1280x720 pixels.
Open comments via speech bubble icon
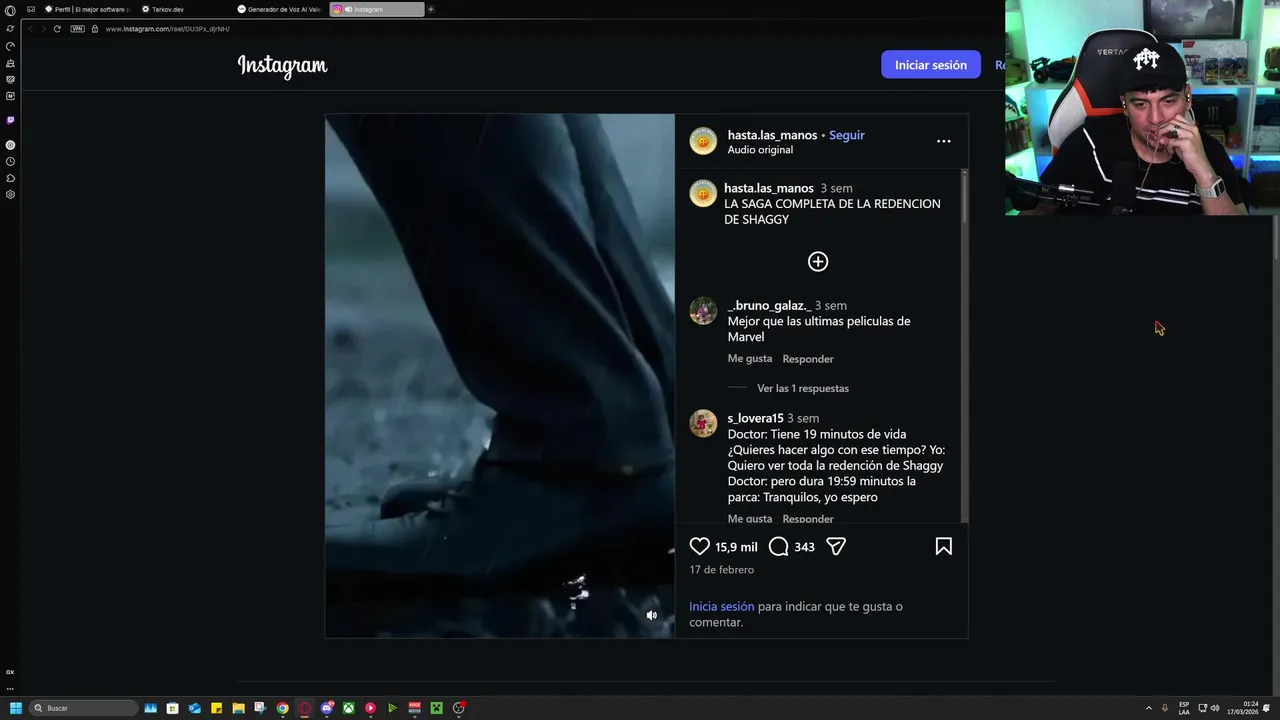tap(778, 546)
